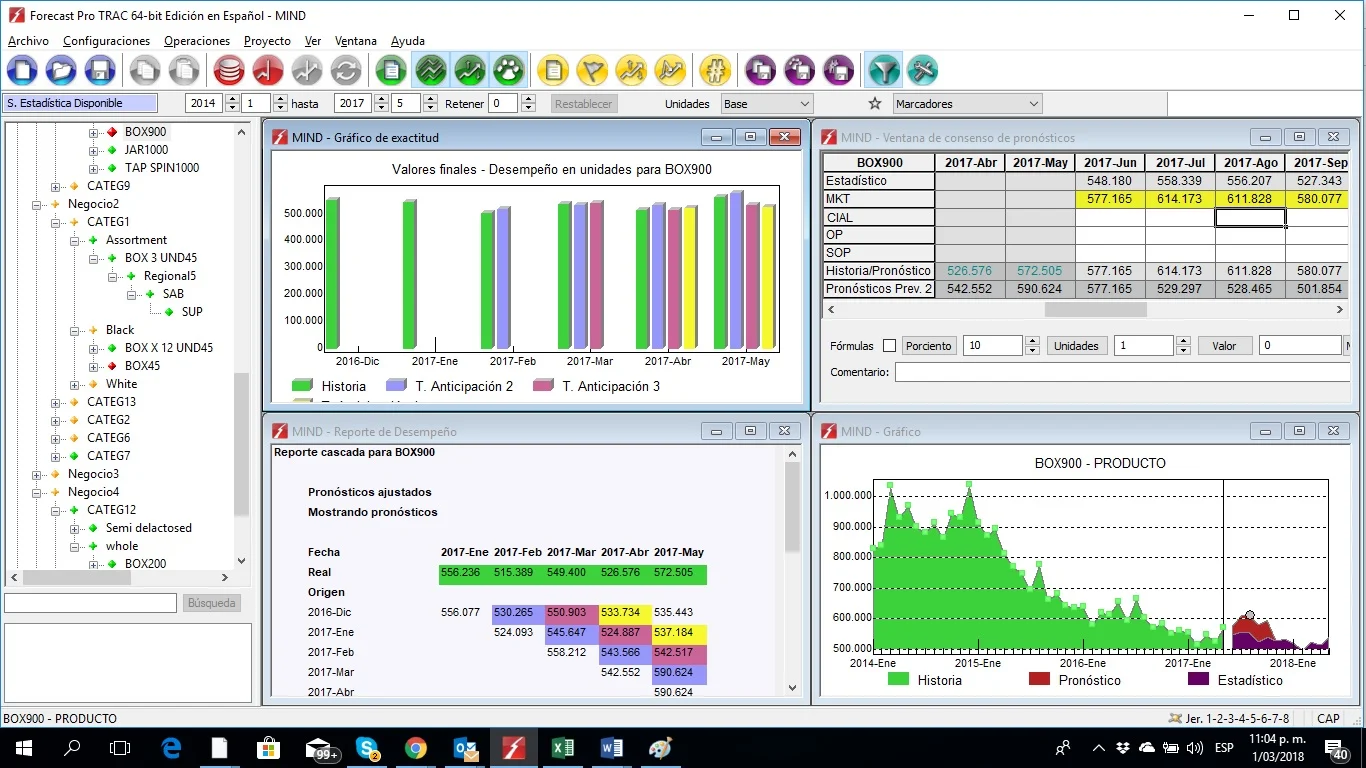
Task: Expand the Negocio3 tree node
Action: (38, 474)
